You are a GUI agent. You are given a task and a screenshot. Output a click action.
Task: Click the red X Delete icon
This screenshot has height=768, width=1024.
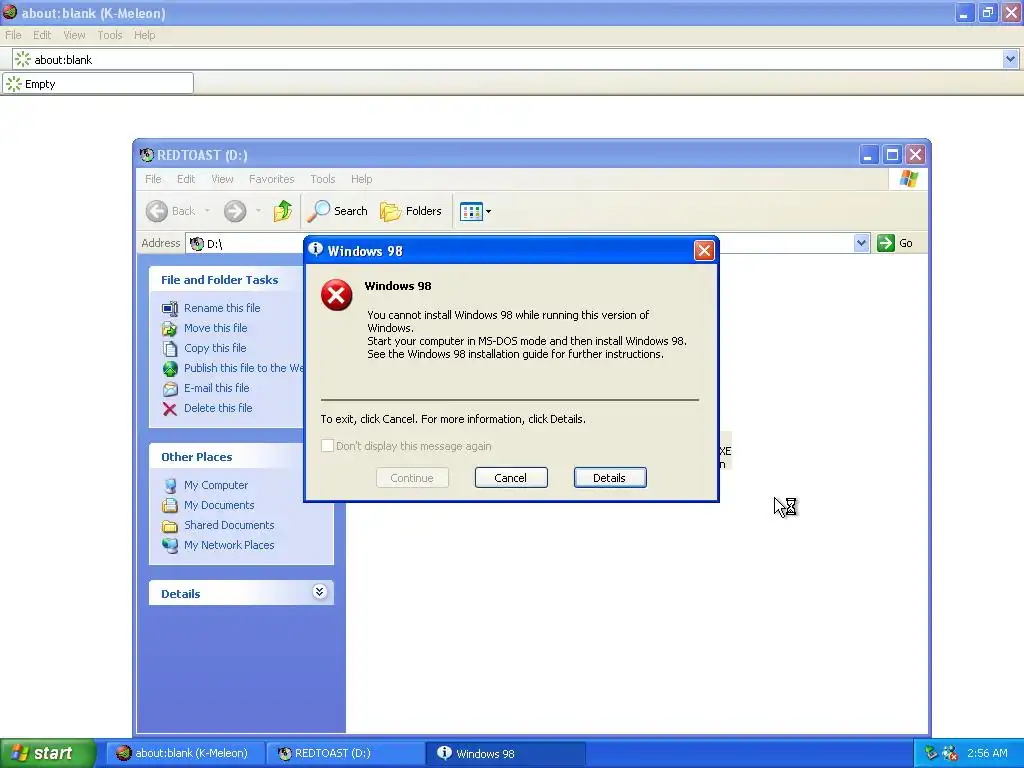(x=170, y=409)
